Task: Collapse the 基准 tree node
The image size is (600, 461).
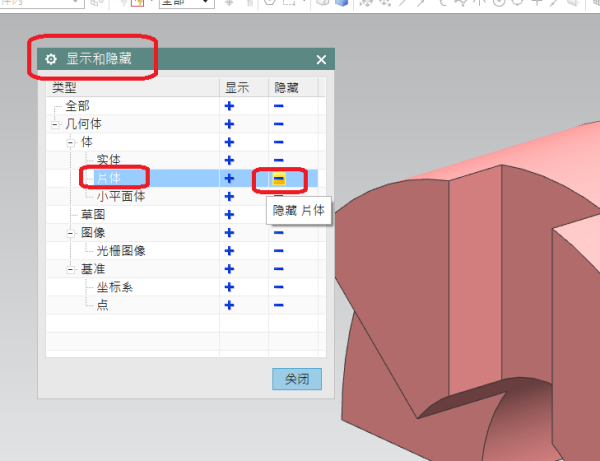Action: (x=71, y=269)
